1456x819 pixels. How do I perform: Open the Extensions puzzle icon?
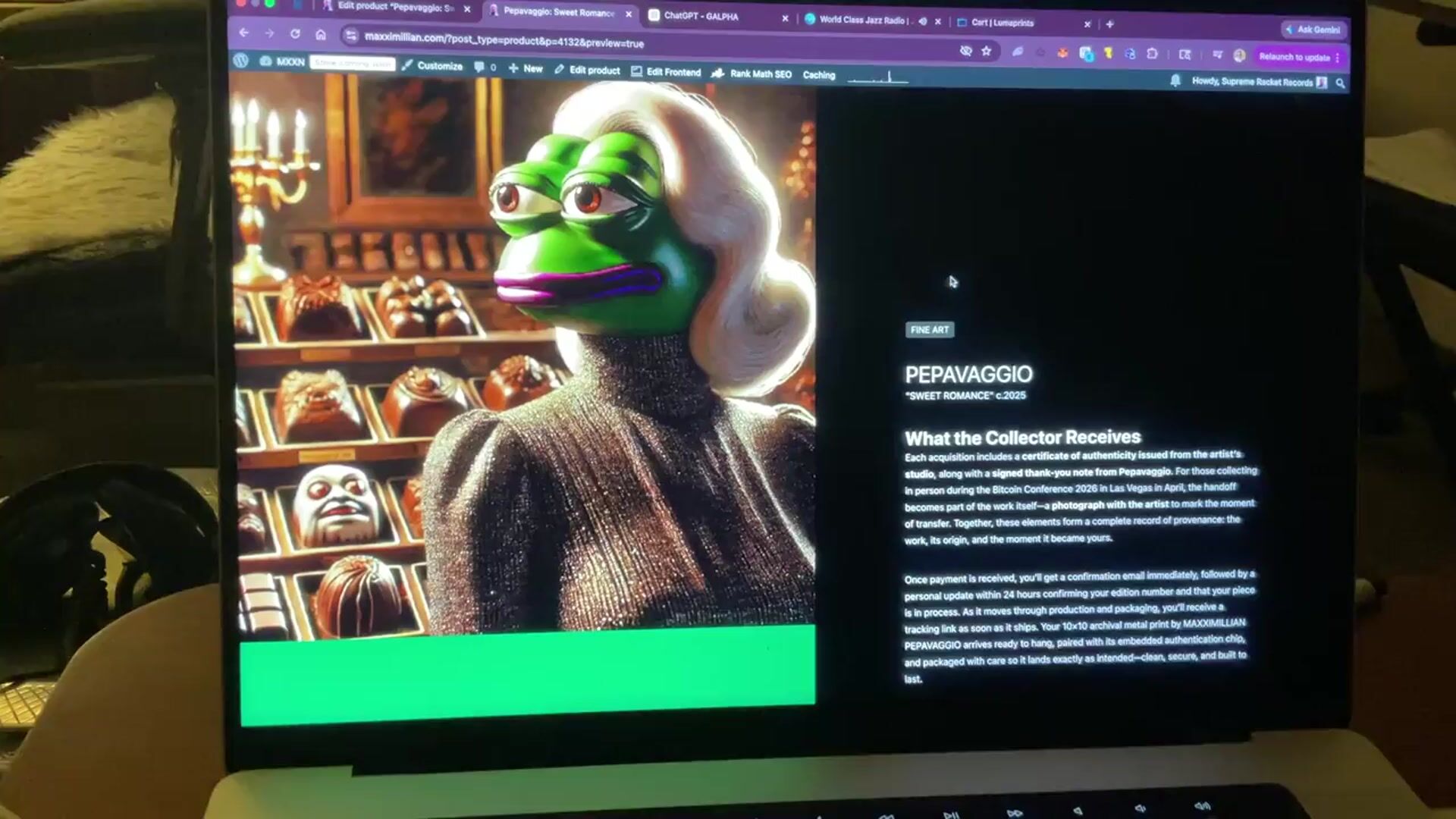1152,54
